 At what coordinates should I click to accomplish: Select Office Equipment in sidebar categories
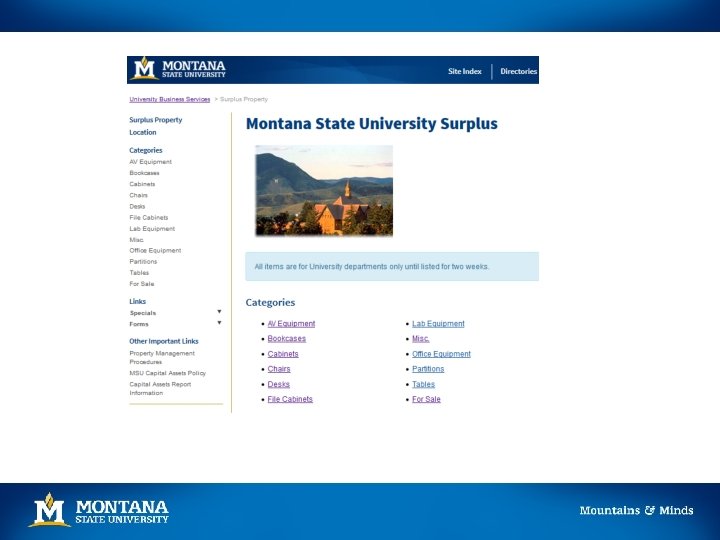tap(155, 250)
